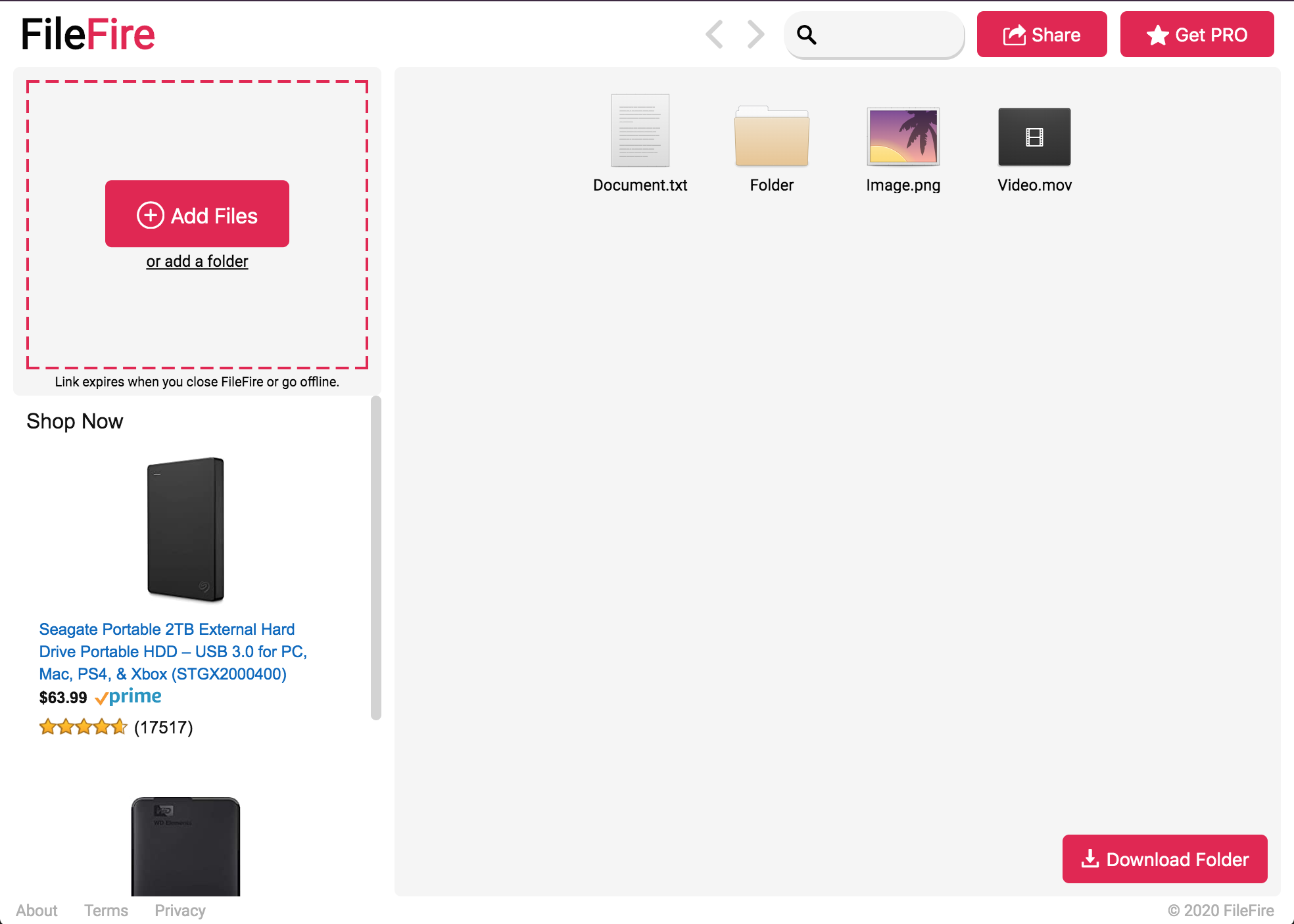This screenshot has width=1294, height=924.
Task: Click the Shop Now panel scrollbar
Action: pyautogui.click(x=376, y=559)
